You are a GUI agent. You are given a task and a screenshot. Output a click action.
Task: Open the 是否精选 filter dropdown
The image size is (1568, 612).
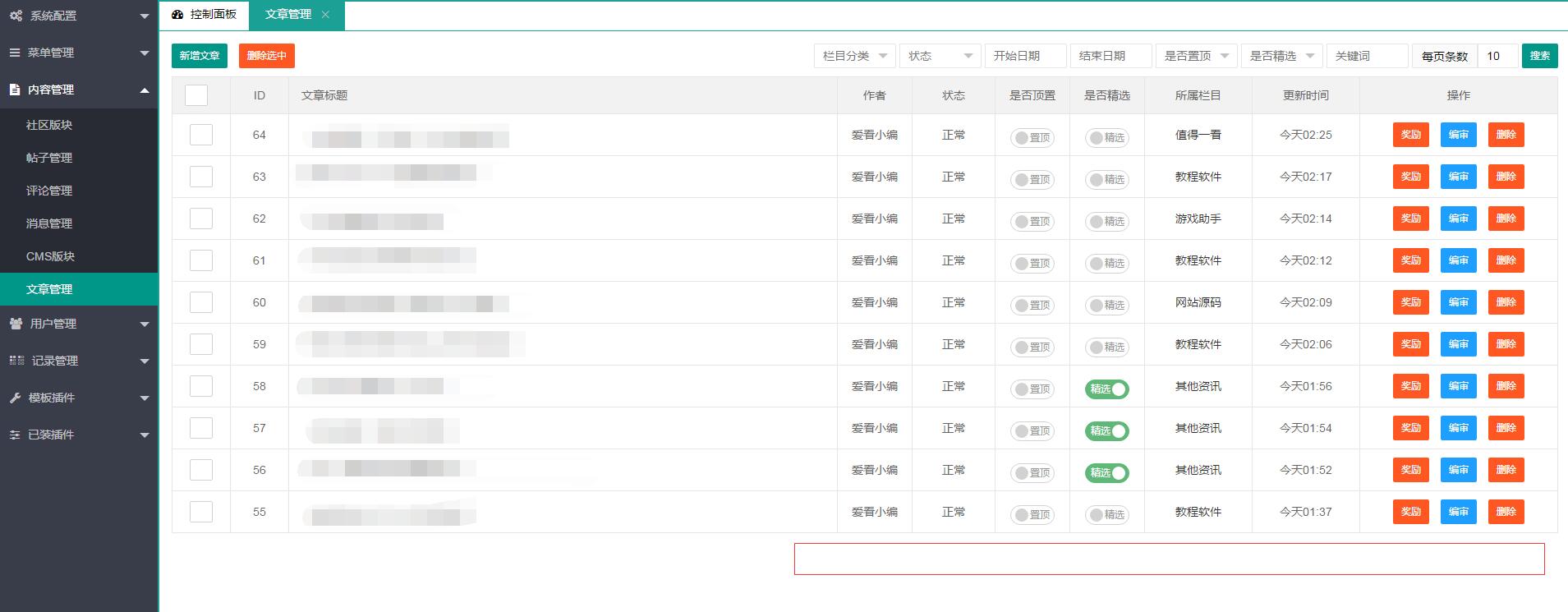(x=1282, y=56)
